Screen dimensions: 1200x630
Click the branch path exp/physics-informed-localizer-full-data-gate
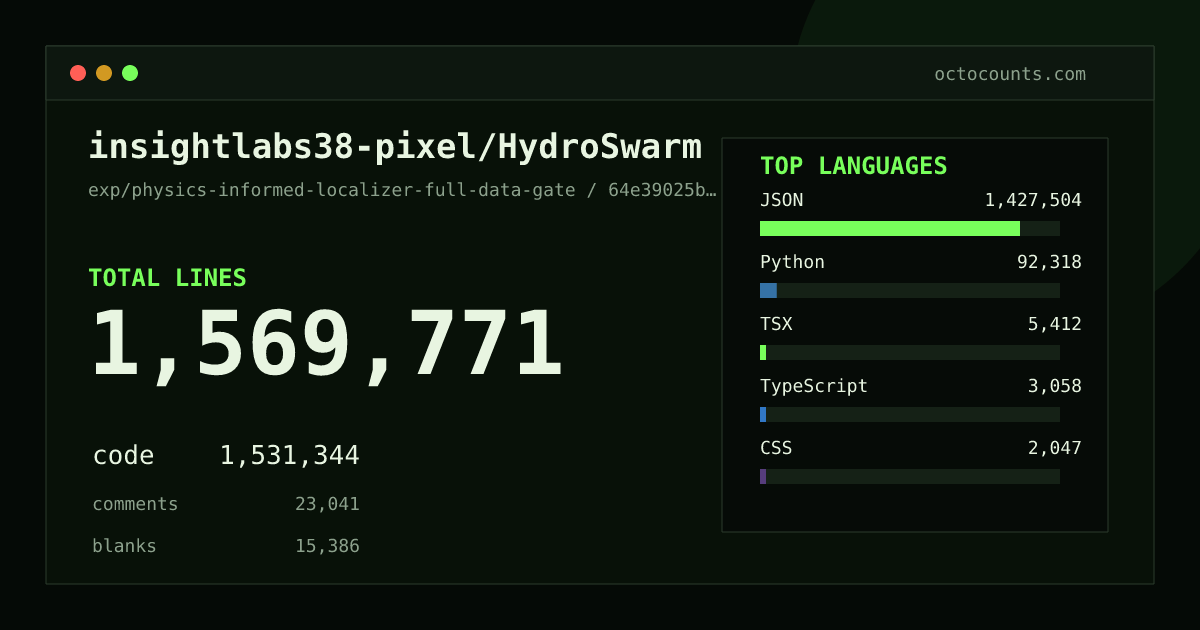pos(332,190)
